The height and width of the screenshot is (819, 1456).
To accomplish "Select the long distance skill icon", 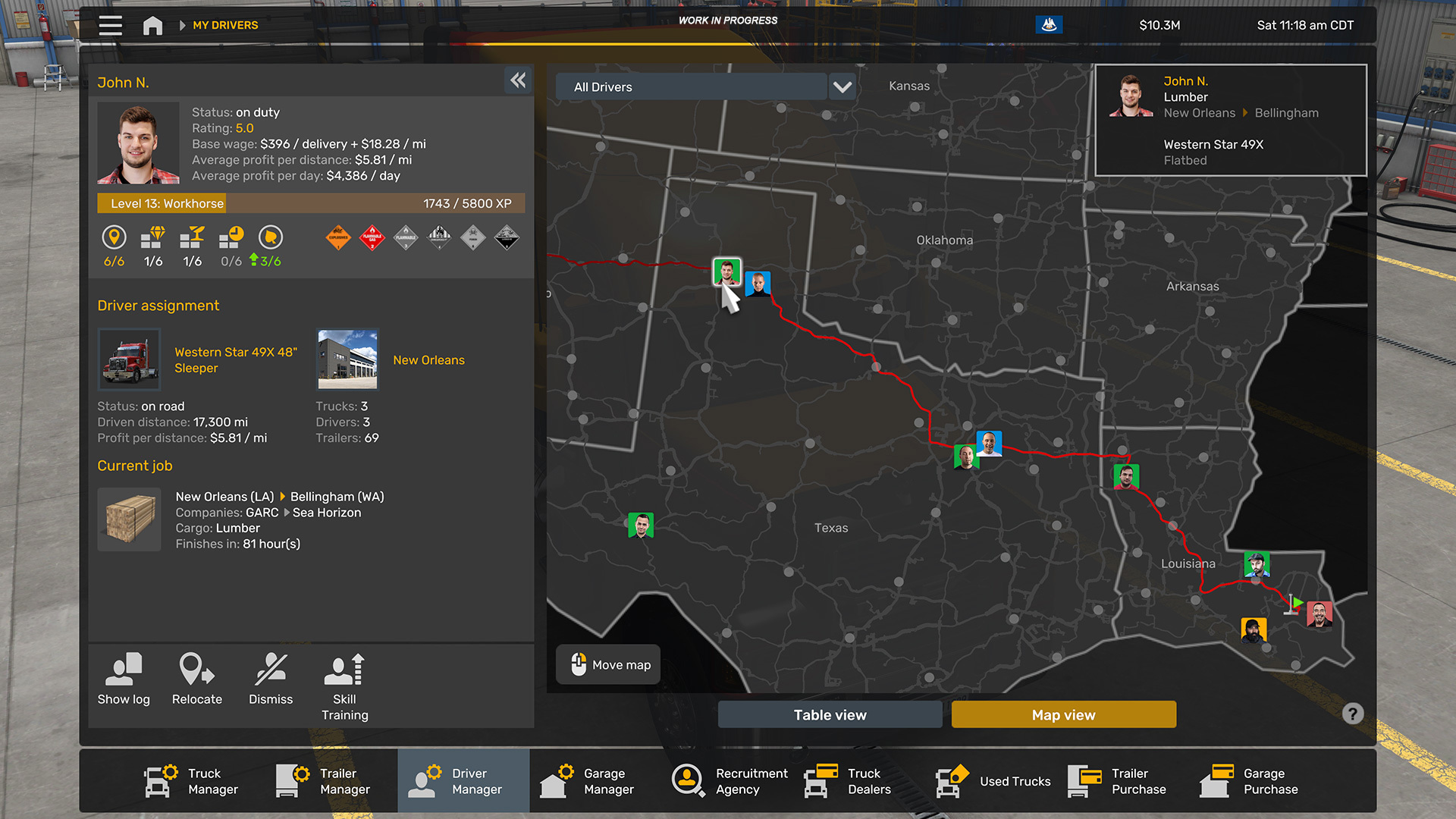I will 114,238.
